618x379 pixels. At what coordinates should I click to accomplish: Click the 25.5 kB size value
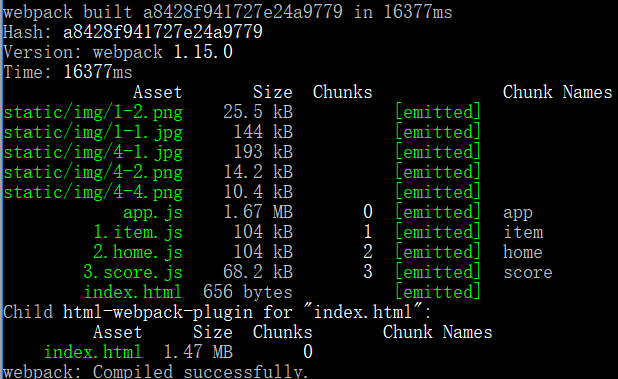(258, 112)
